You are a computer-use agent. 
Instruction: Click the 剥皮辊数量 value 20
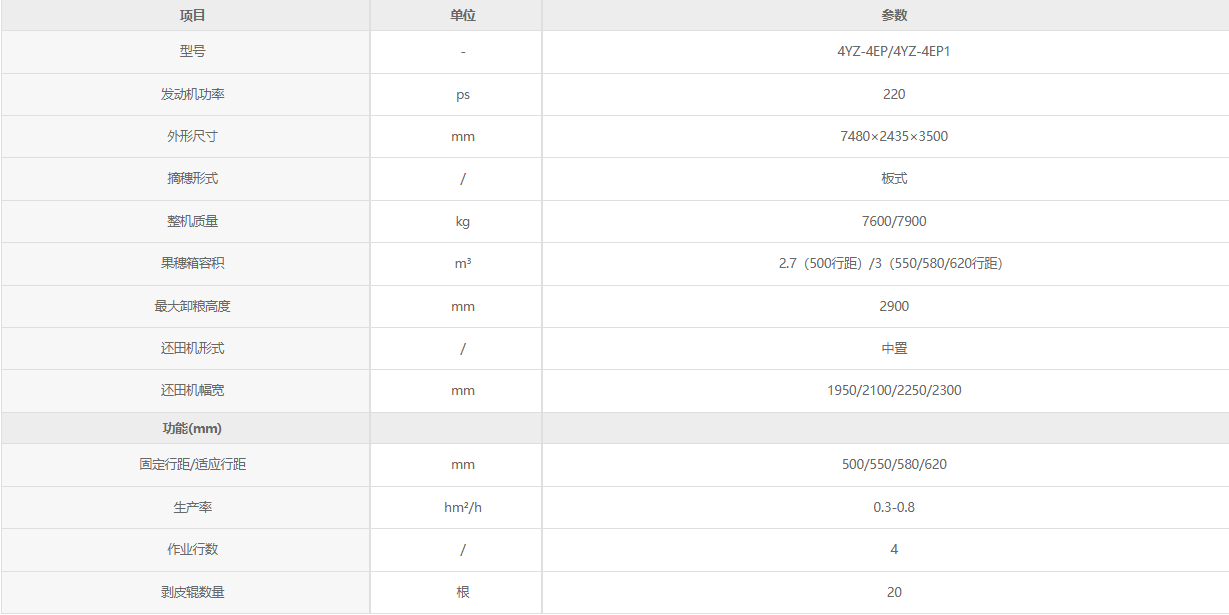coord(894,592)
